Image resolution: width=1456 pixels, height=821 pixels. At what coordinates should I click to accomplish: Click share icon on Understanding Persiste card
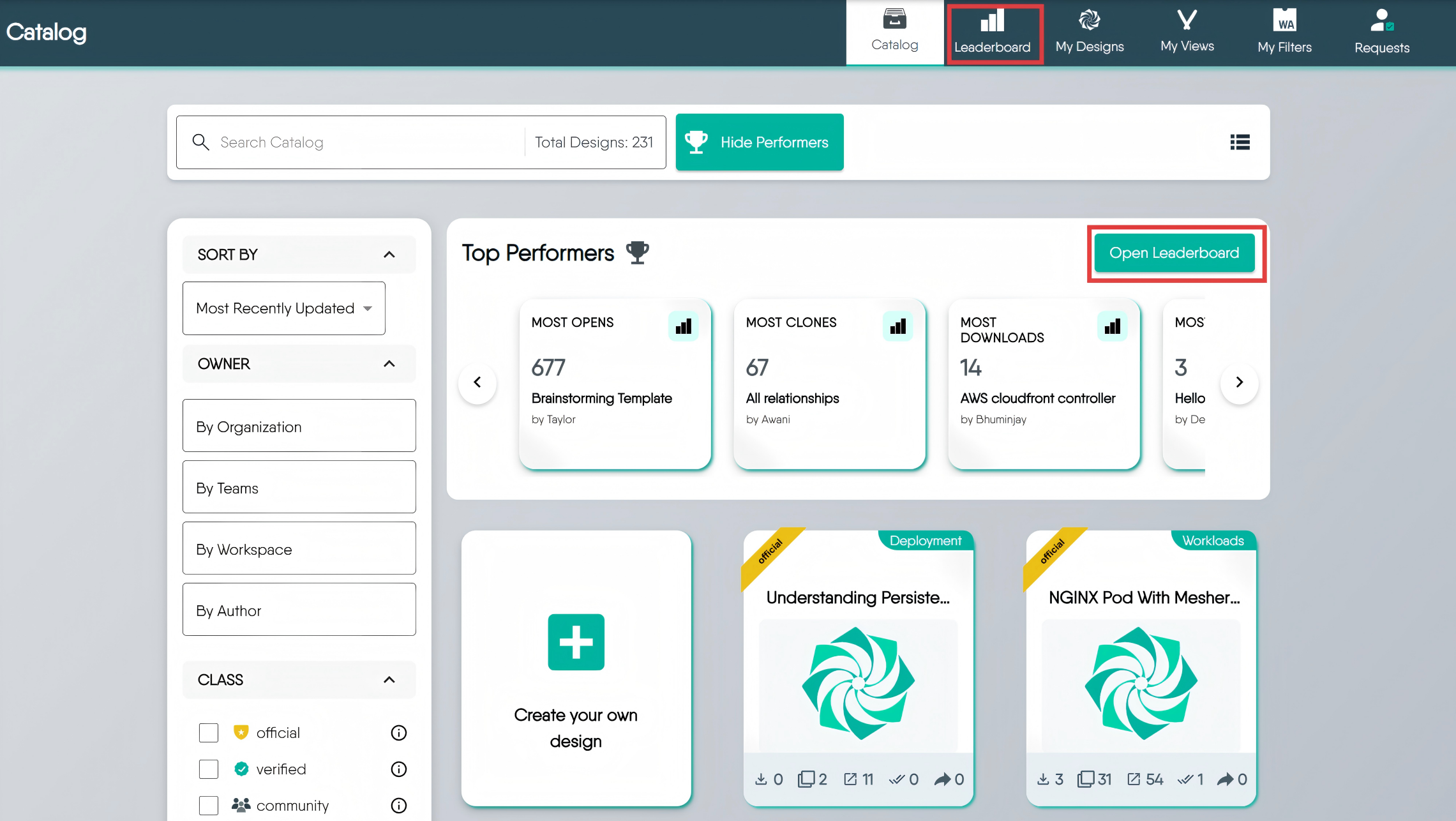coord(942,779)
